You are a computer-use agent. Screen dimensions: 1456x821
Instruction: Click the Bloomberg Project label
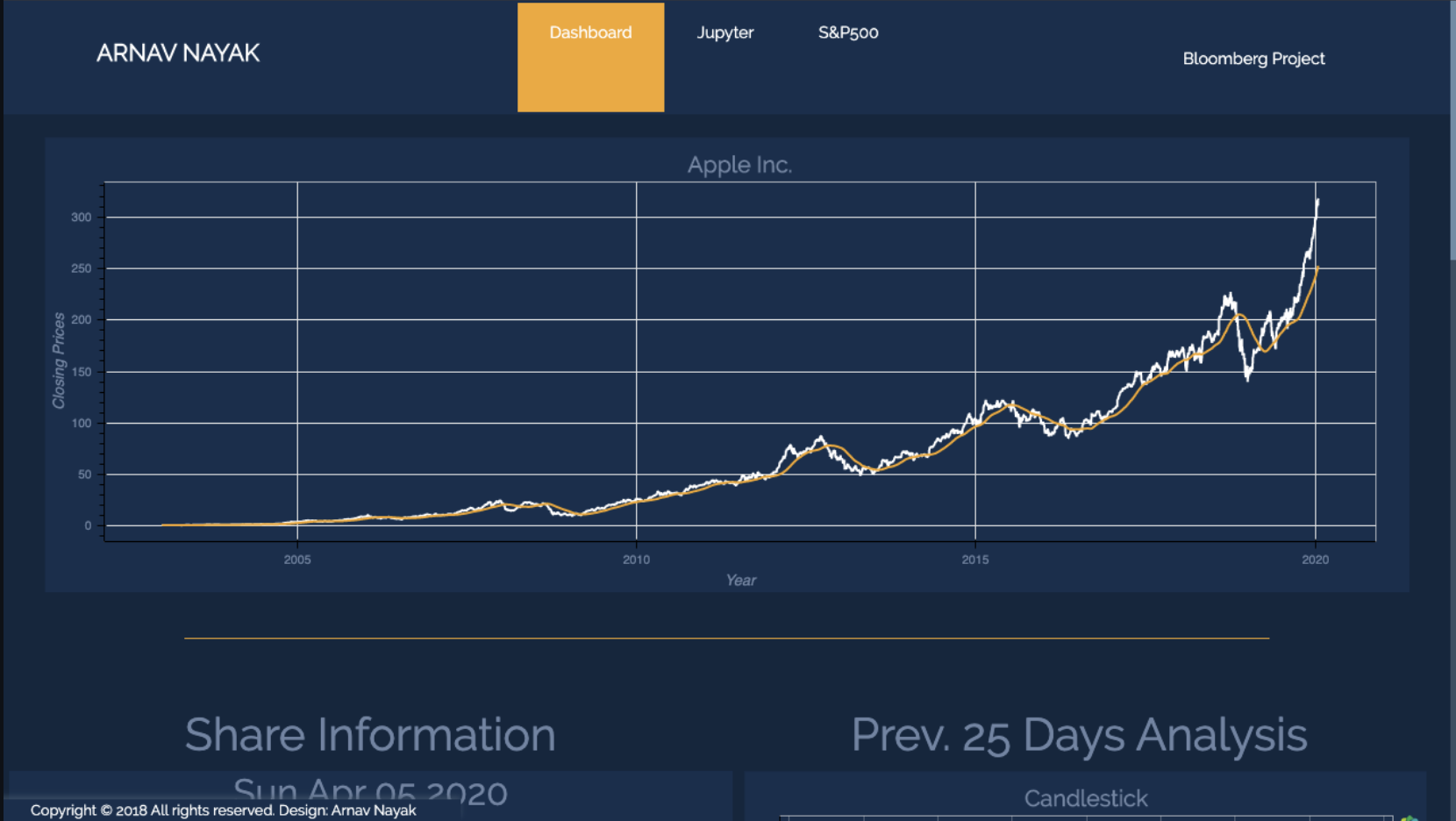point(1254,60)
